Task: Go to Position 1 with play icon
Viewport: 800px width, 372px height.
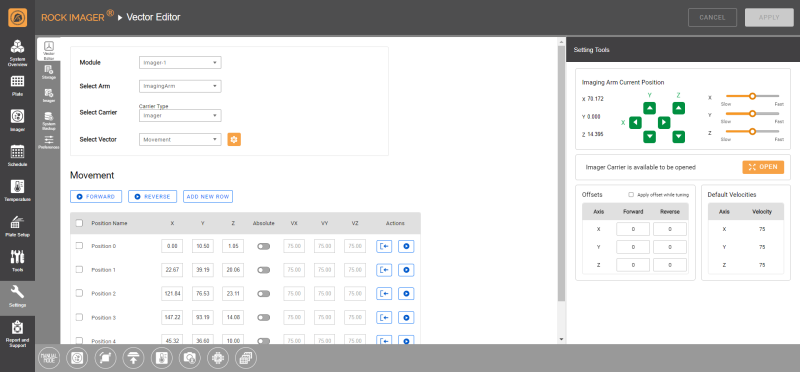Action: coord(406,270)
